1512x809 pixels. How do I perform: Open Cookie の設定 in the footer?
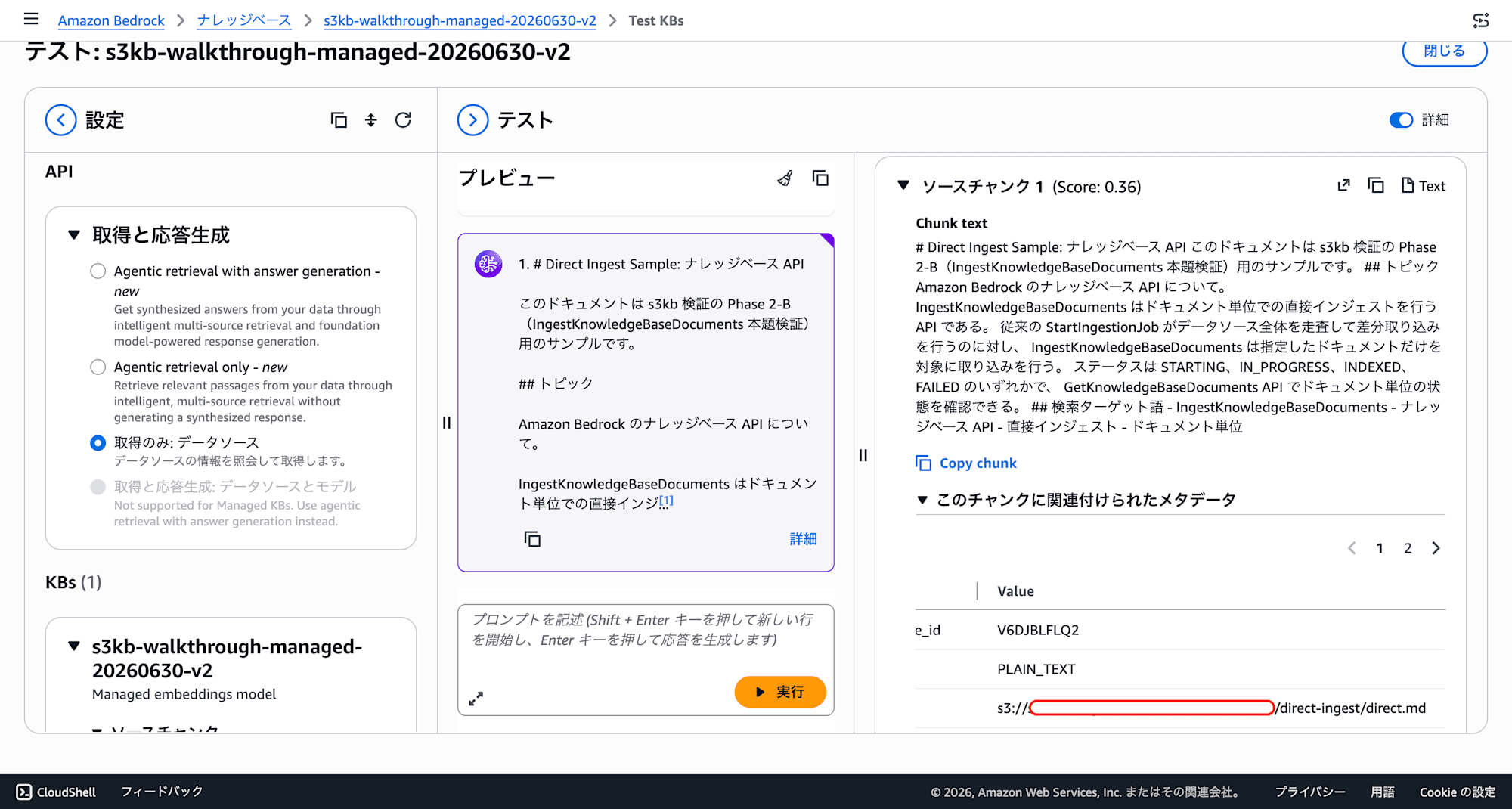point(1458,792)
